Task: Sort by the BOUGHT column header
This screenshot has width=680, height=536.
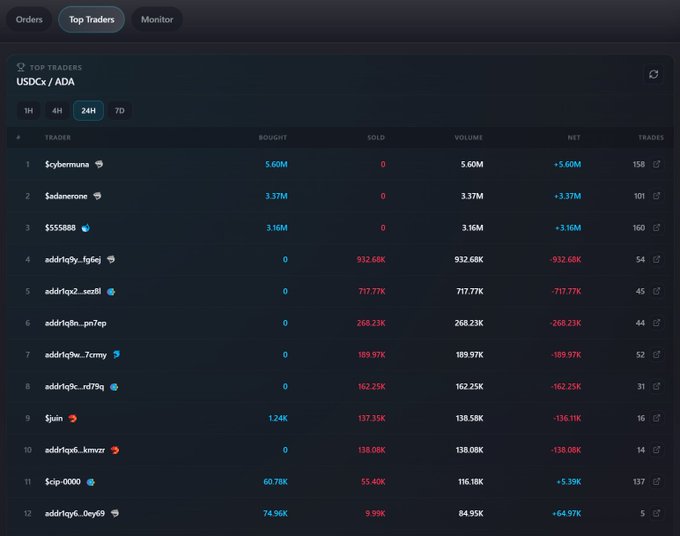Action: [273, 137]
